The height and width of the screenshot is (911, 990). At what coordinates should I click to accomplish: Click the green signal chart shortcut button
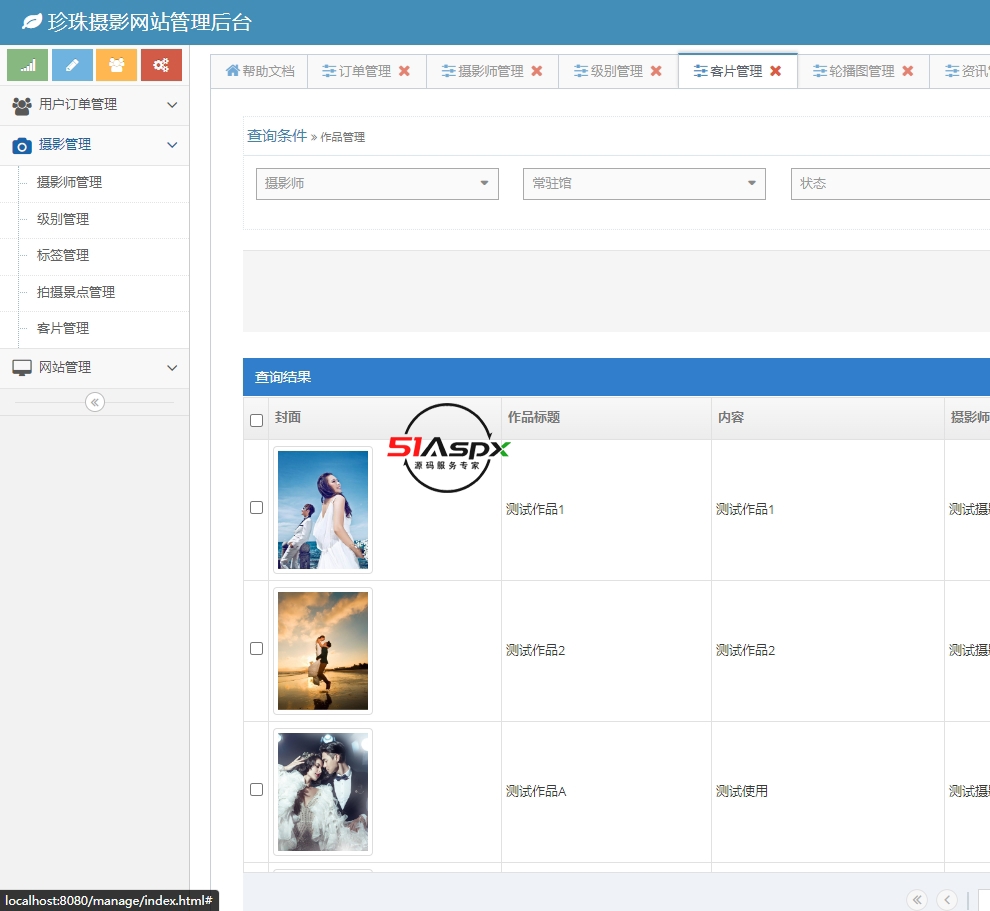tap(27, 65)
